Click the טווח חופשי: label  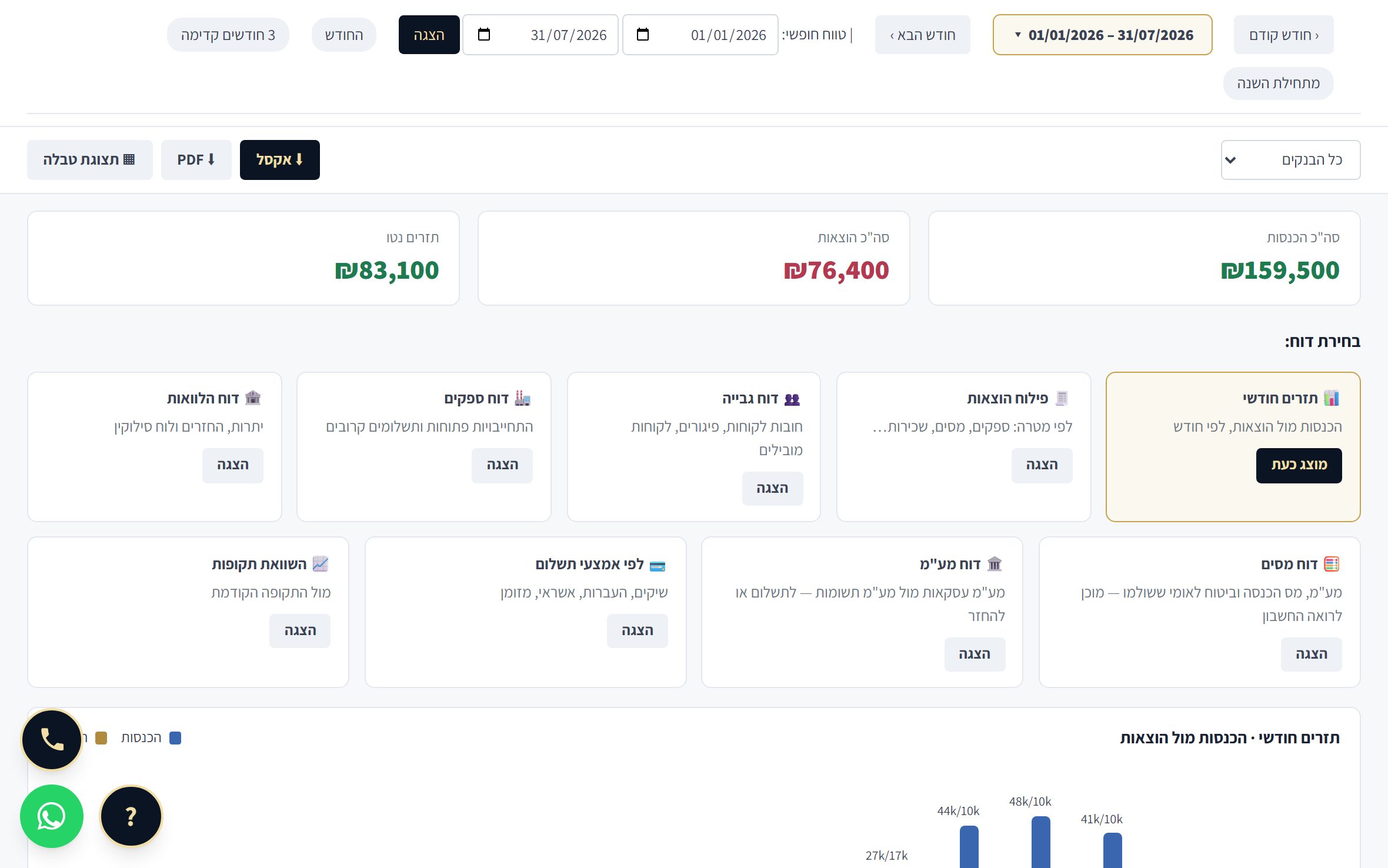pos(814,35)
